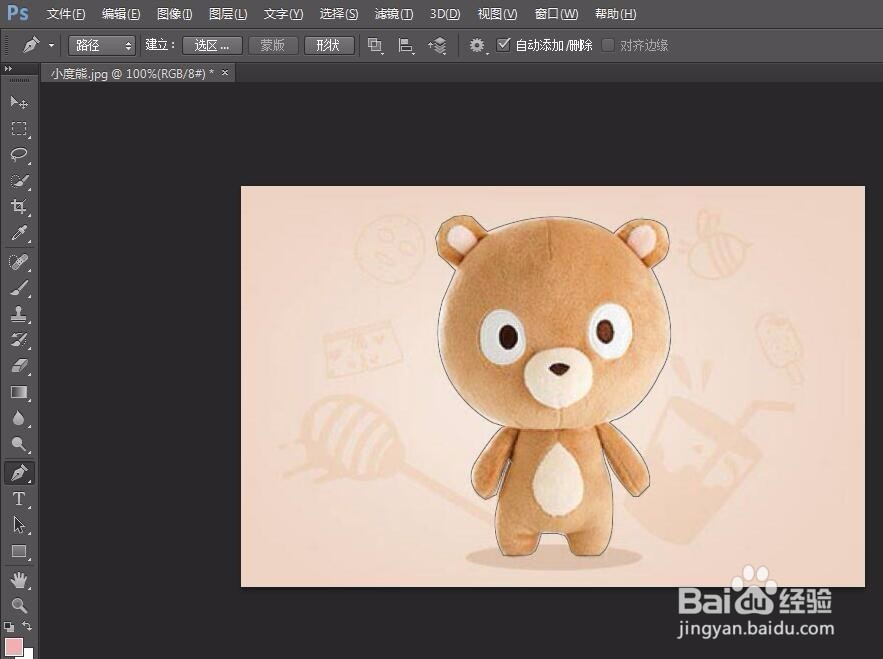883x659 pixels.
Task: Open the 路径 mode dropdown
Action: point(102,45)
